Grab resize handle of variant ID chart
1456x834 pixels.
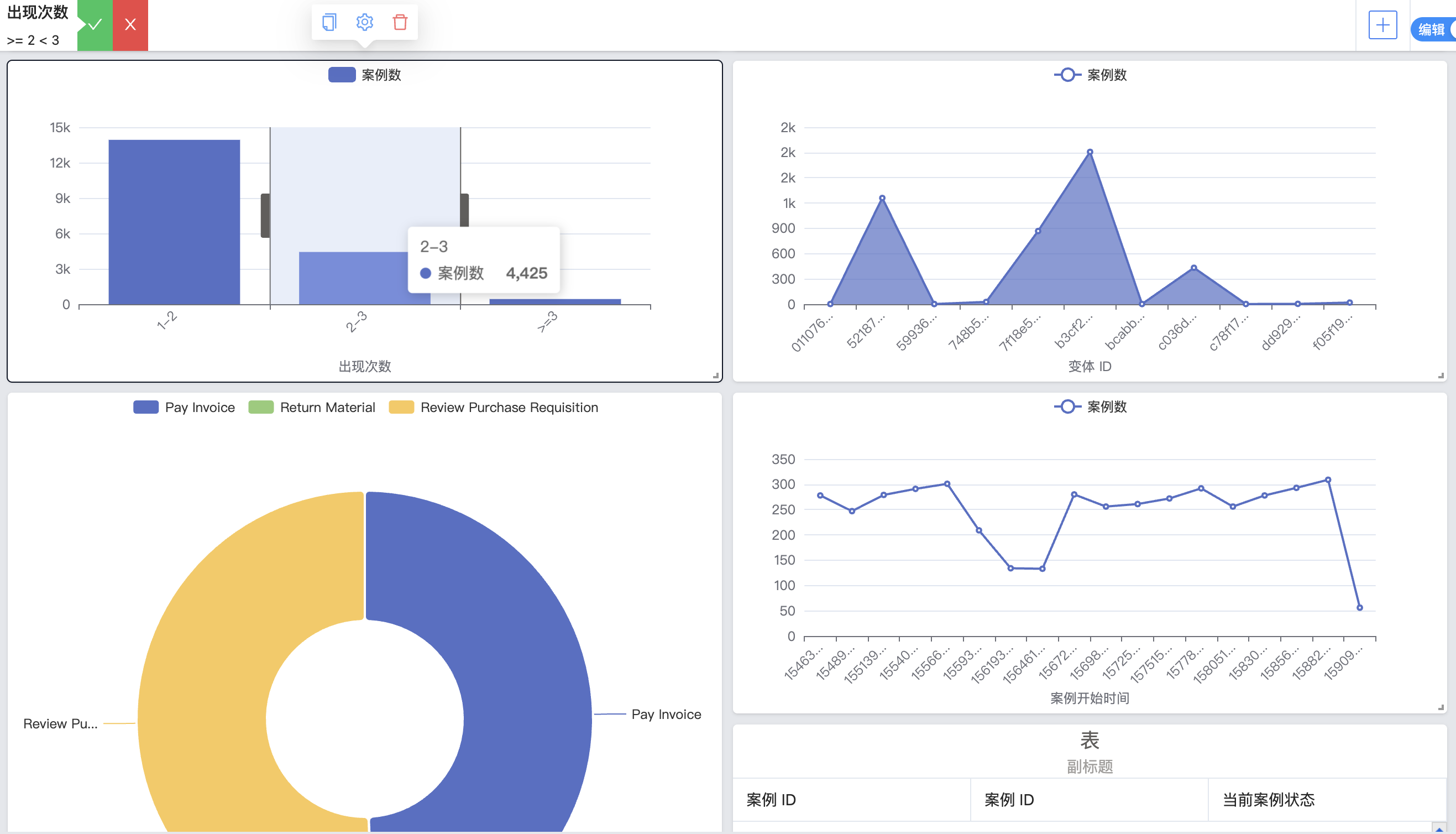pos(1441,376)
